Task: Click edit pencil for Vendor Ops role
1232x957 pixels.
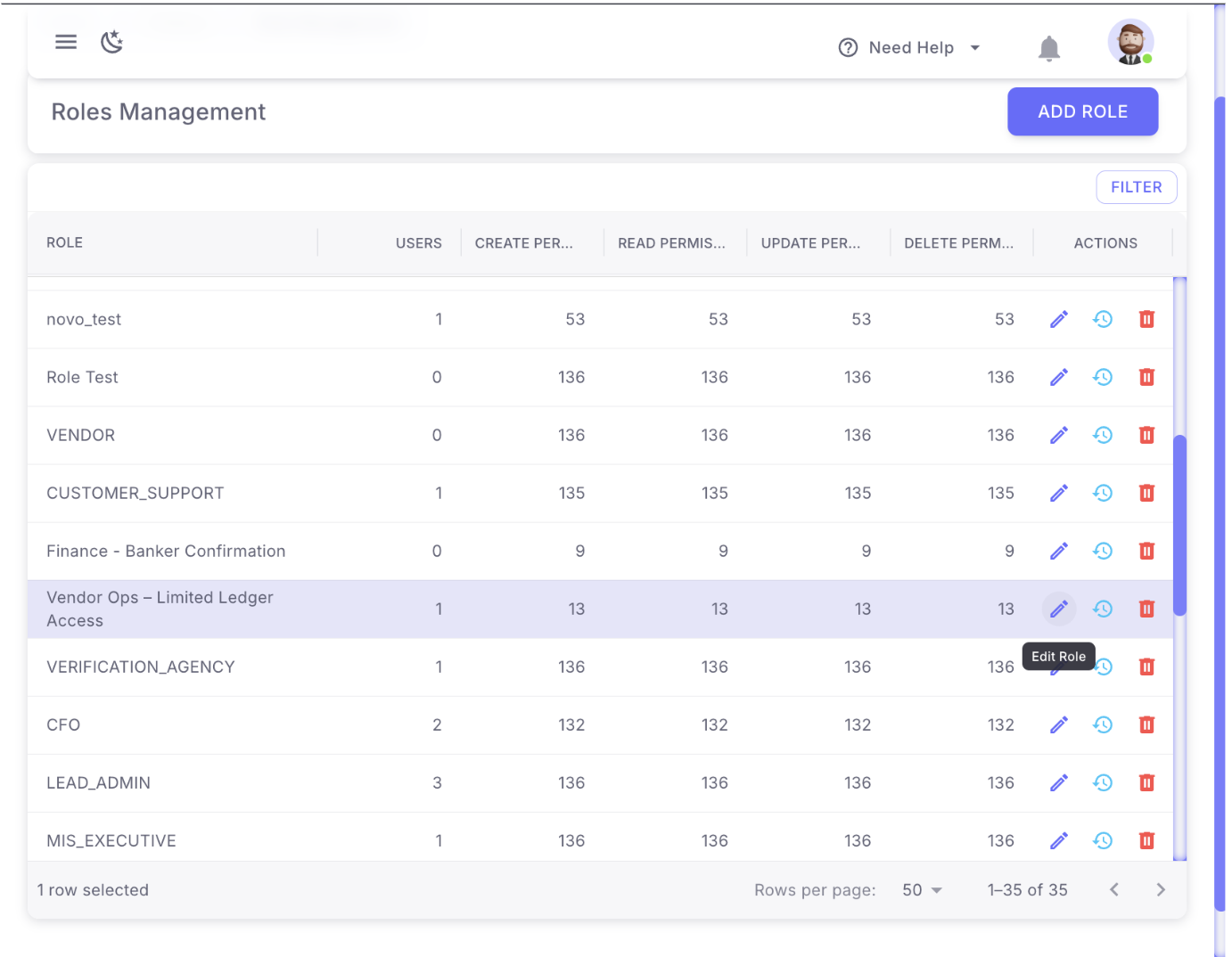Action: click(x=1058, y=609)
